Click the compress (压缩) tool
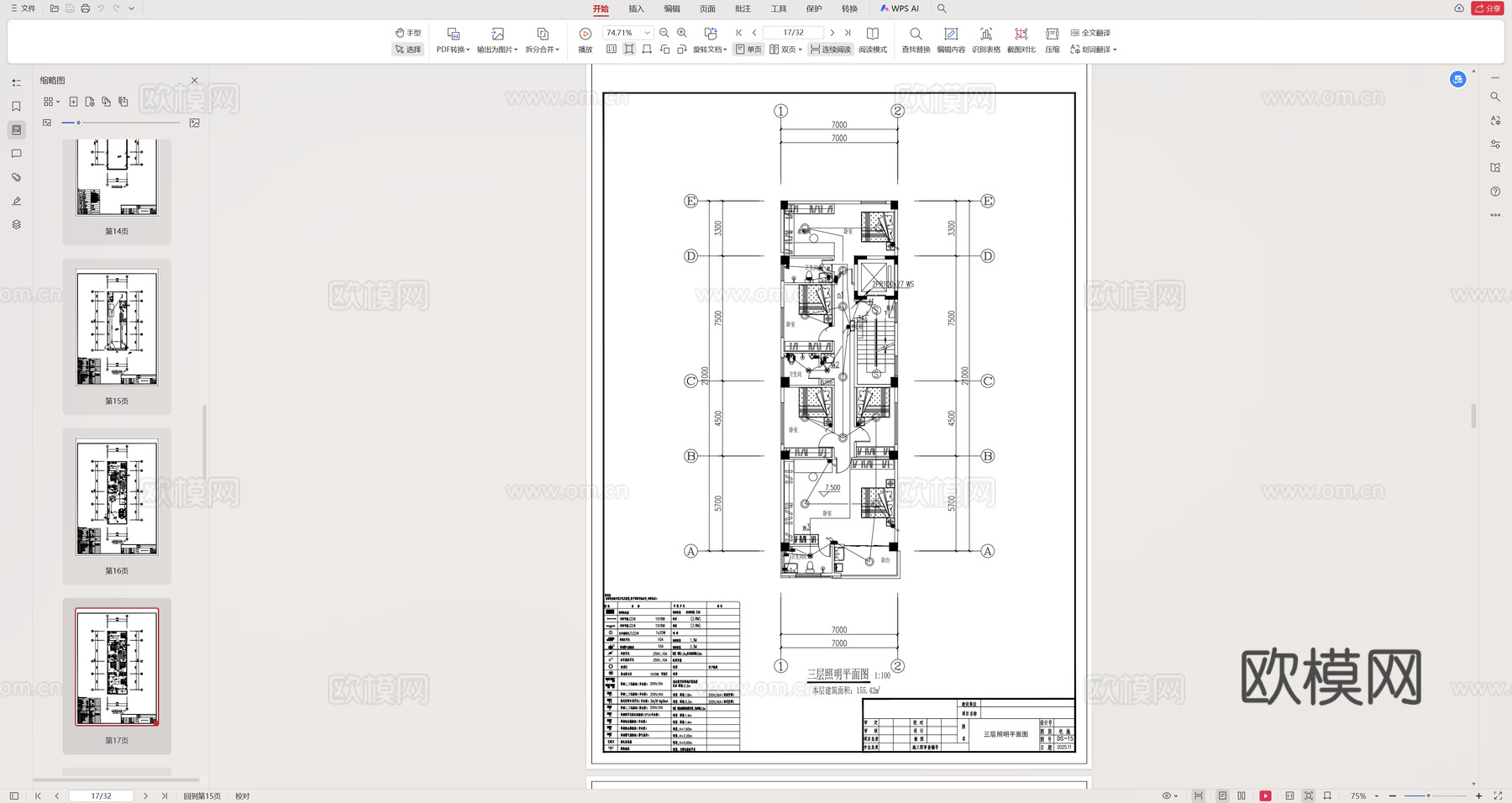 tap(1053, 40)
